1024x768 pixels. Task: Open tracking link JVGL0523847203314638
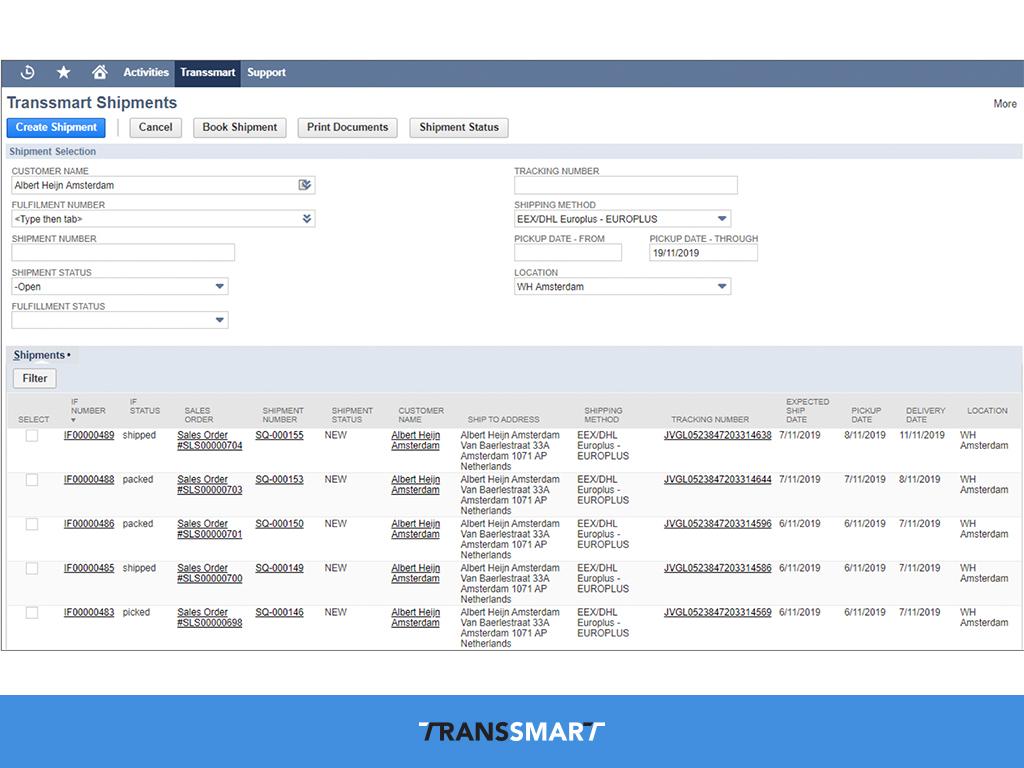pos(717,436)
